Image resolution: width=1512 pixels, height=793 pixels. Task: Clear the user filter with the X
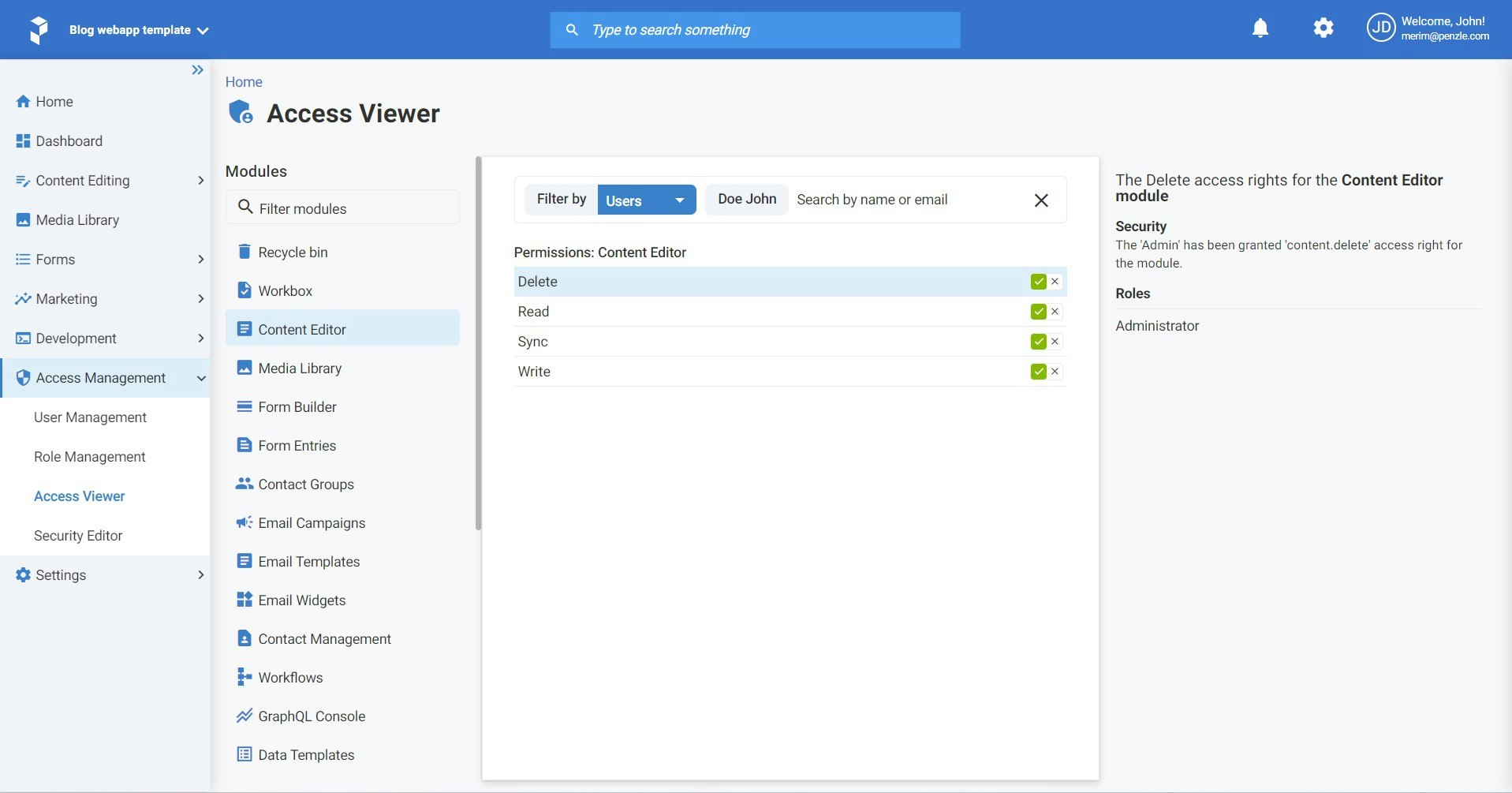pyautogui.click(x=1041, y=200)
